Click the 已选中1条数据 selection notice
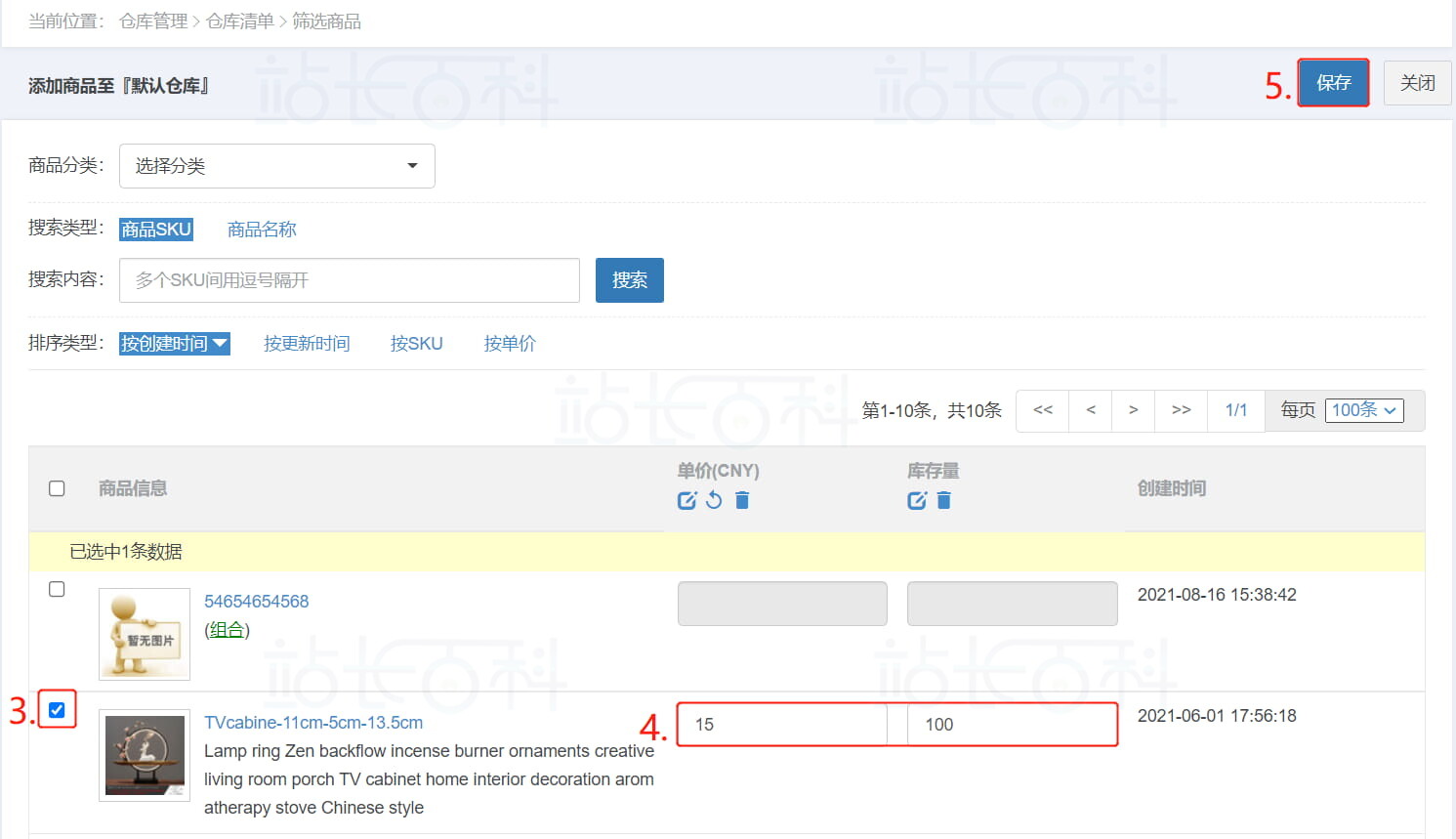 point(126,552)
